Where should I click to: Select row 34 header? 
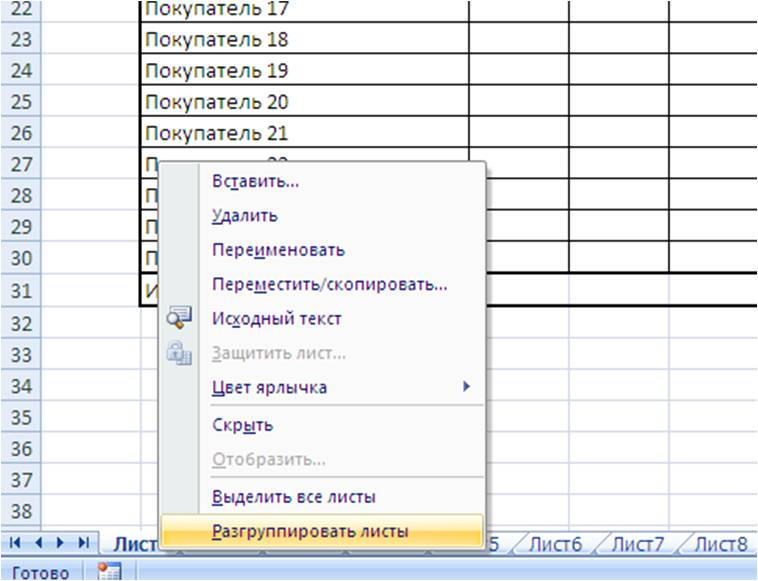[20, 387]
